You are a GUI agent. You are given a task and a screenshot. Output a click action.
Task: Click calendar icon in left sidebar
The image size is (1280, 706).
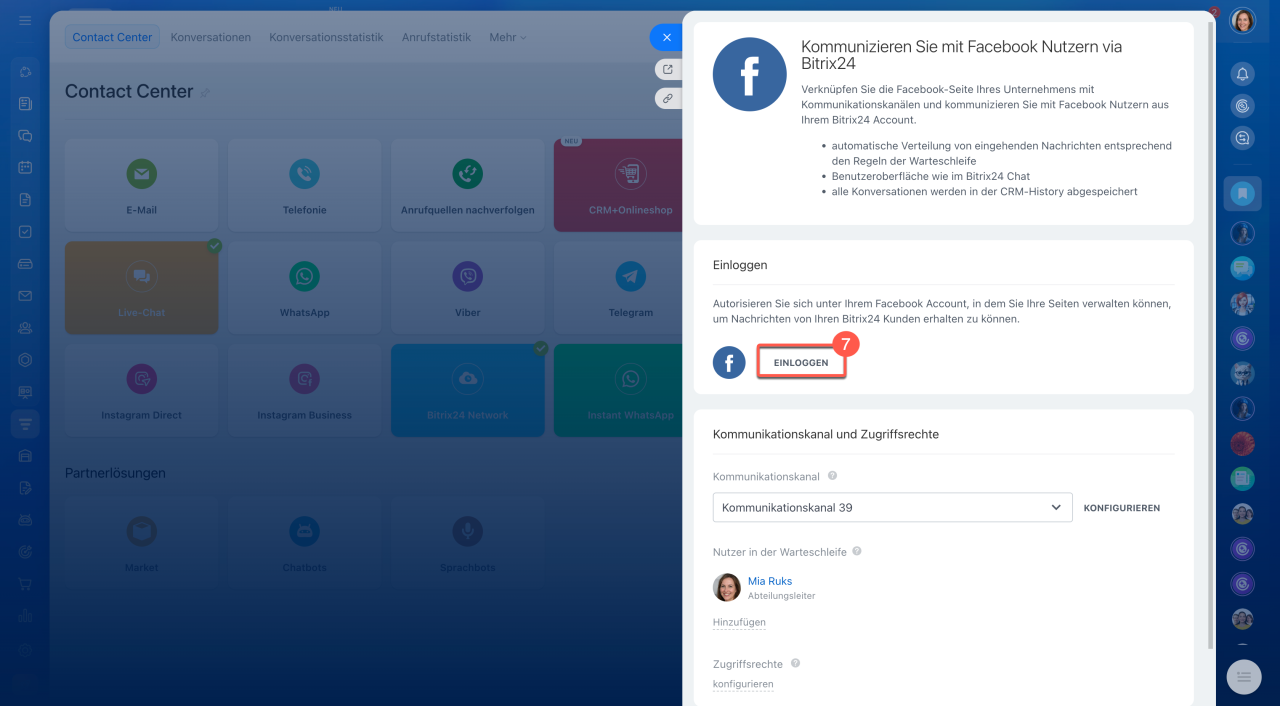point(25,167)
